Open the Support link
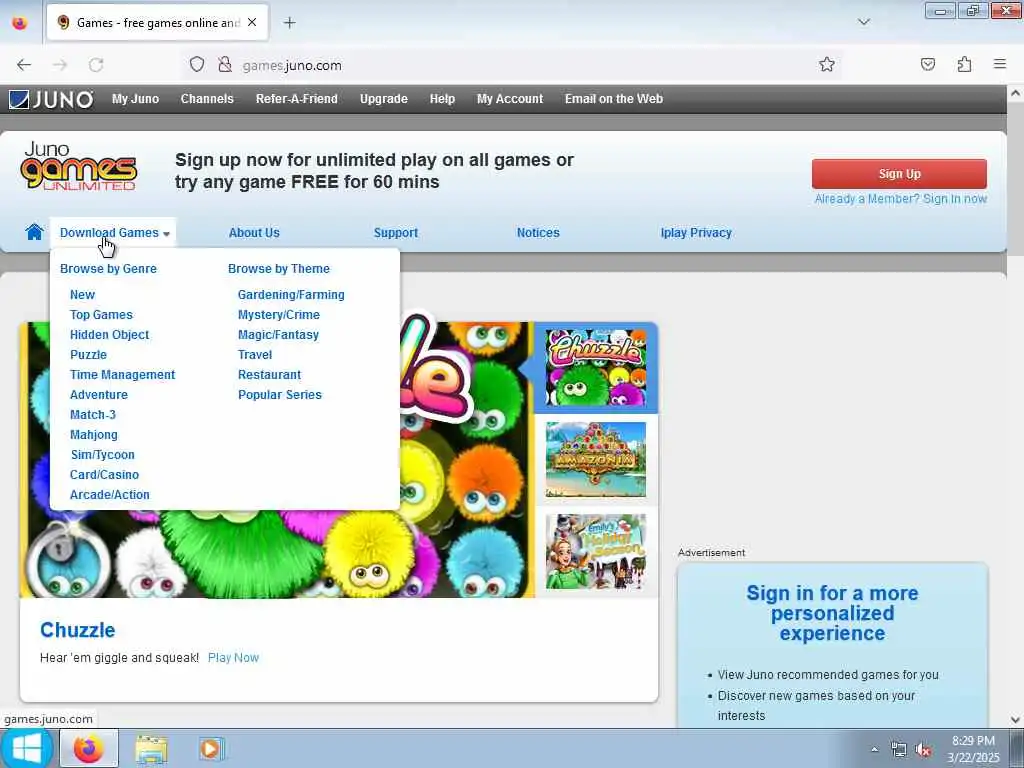This screenshot has height=768, width=1024. point(396,232)
